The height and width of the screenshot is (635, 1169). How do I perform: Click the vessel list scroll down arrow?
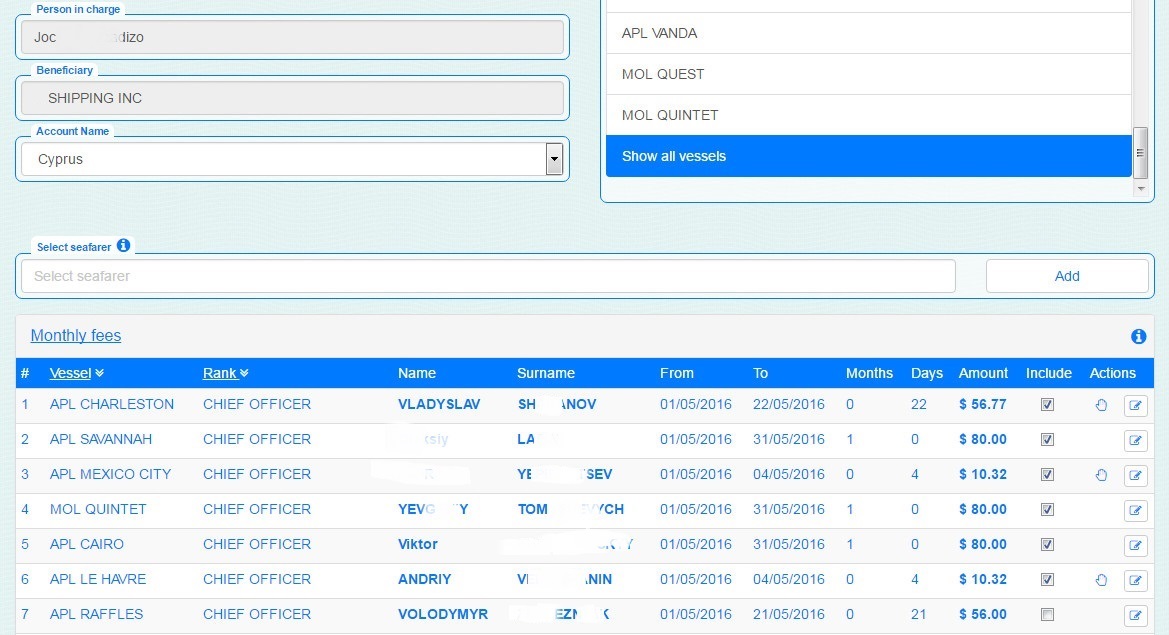click(x=1141, y=189)
